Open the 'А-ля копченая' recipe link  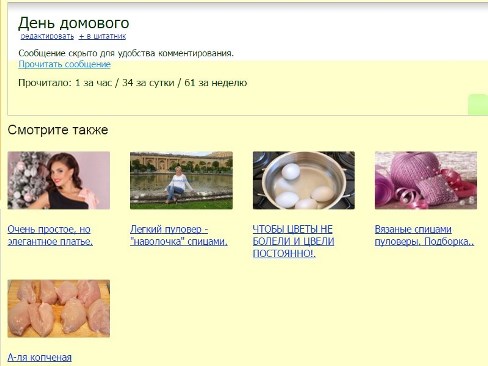tap(39, 358)
